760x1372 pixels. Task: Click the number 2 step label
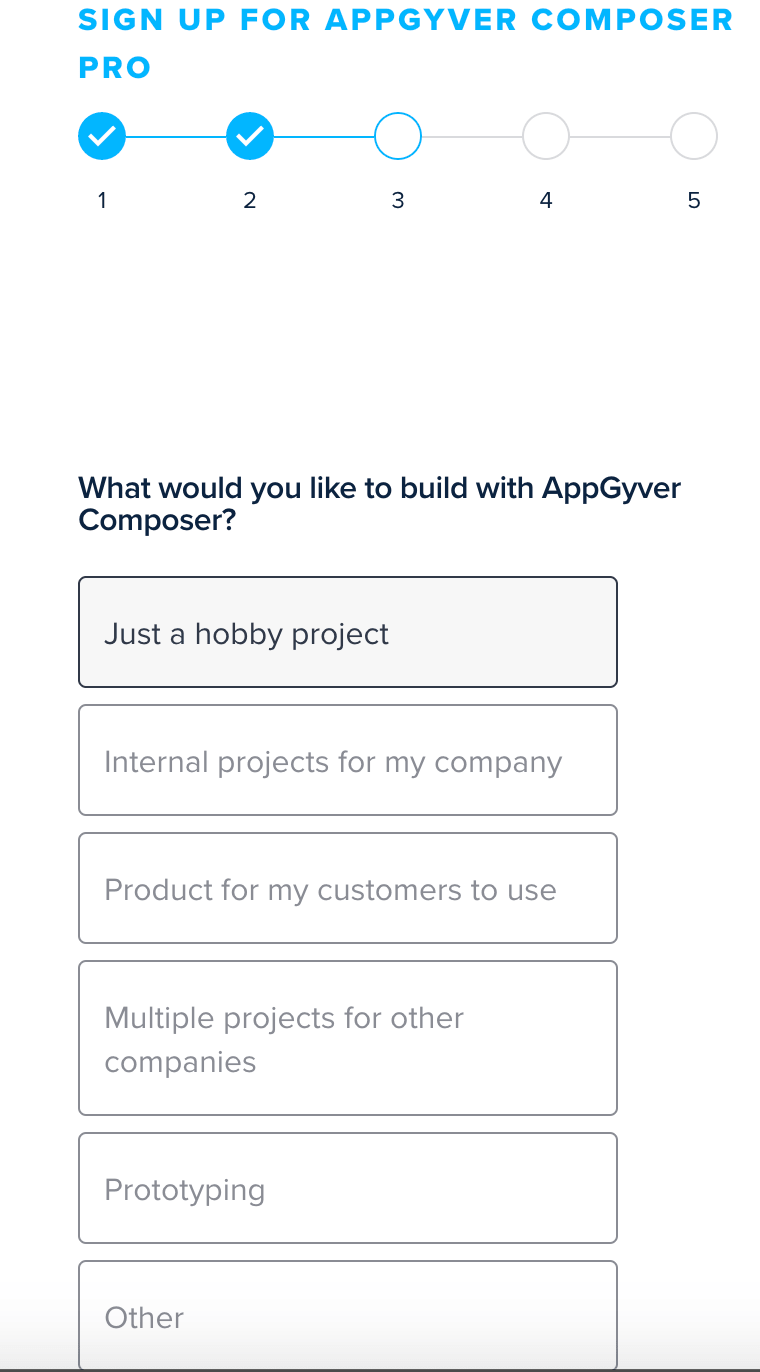pyautogui.click(x=250, y=200)
